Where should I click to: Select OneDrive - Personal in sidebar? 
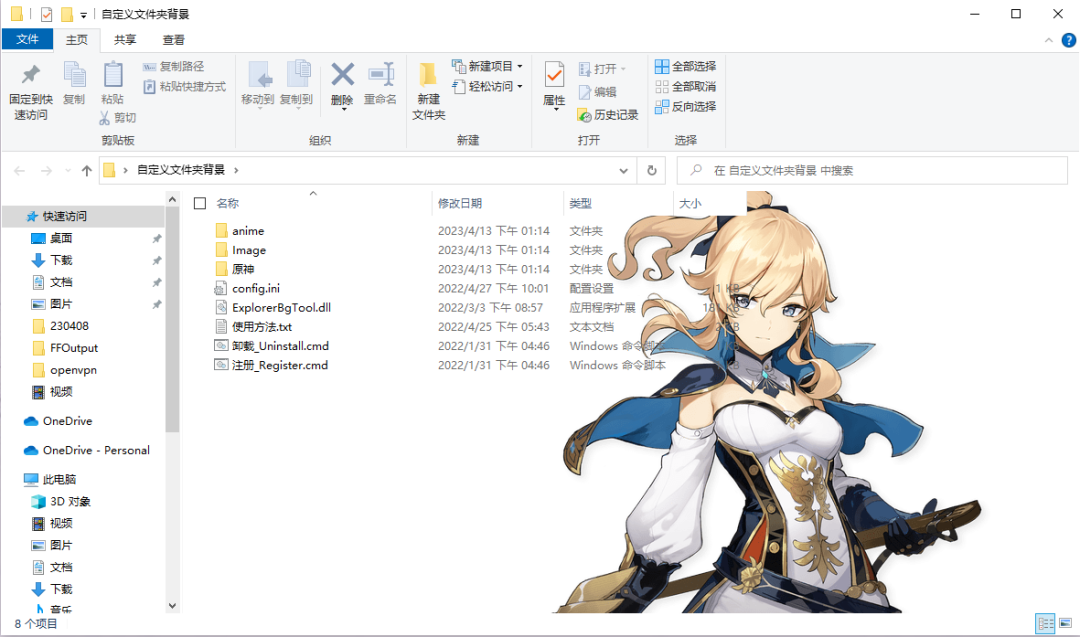96,450
